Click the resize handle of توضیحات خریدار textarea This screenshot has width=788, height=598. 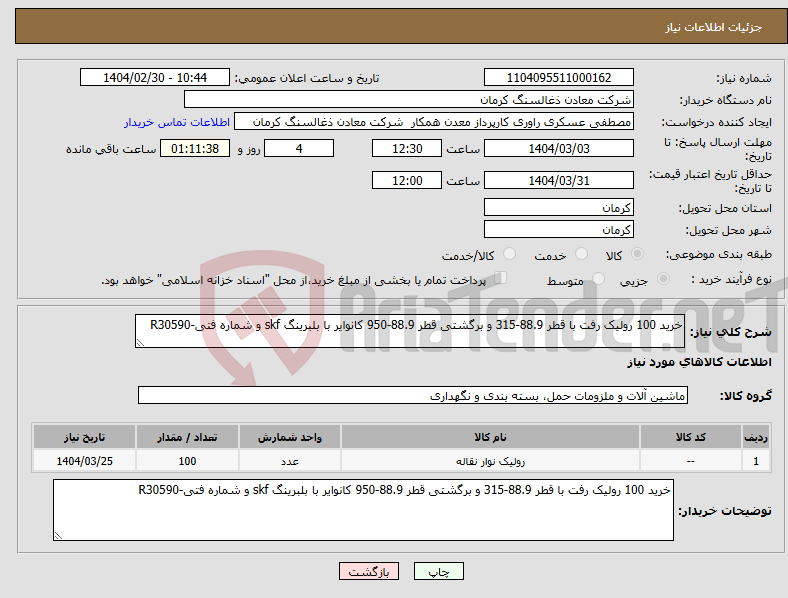pyautogui.click(x=58, y=536)
